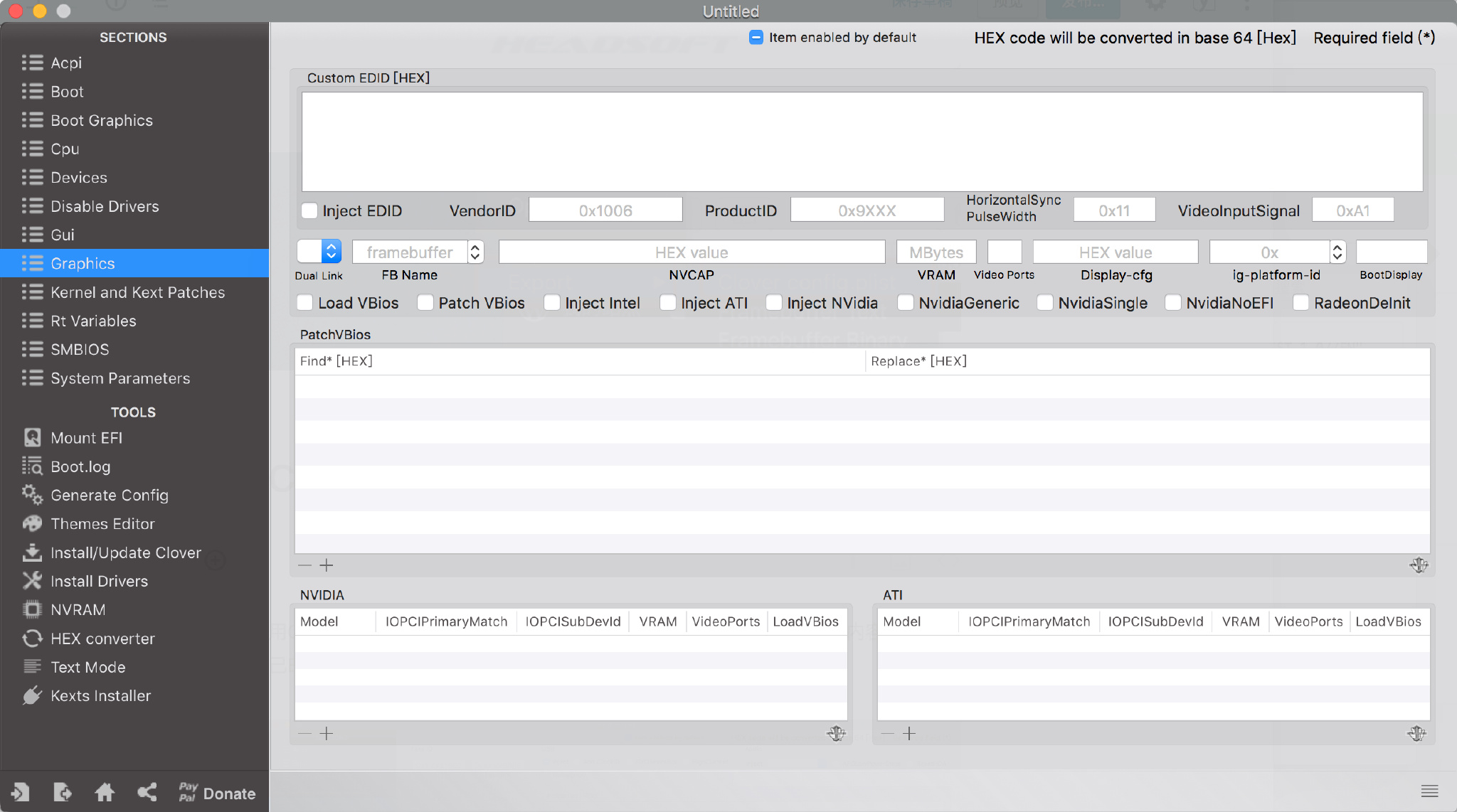This screenshot has width=1457, height=812.
Task: Open HEX converter refresh icon
Action: click(32, 639)
